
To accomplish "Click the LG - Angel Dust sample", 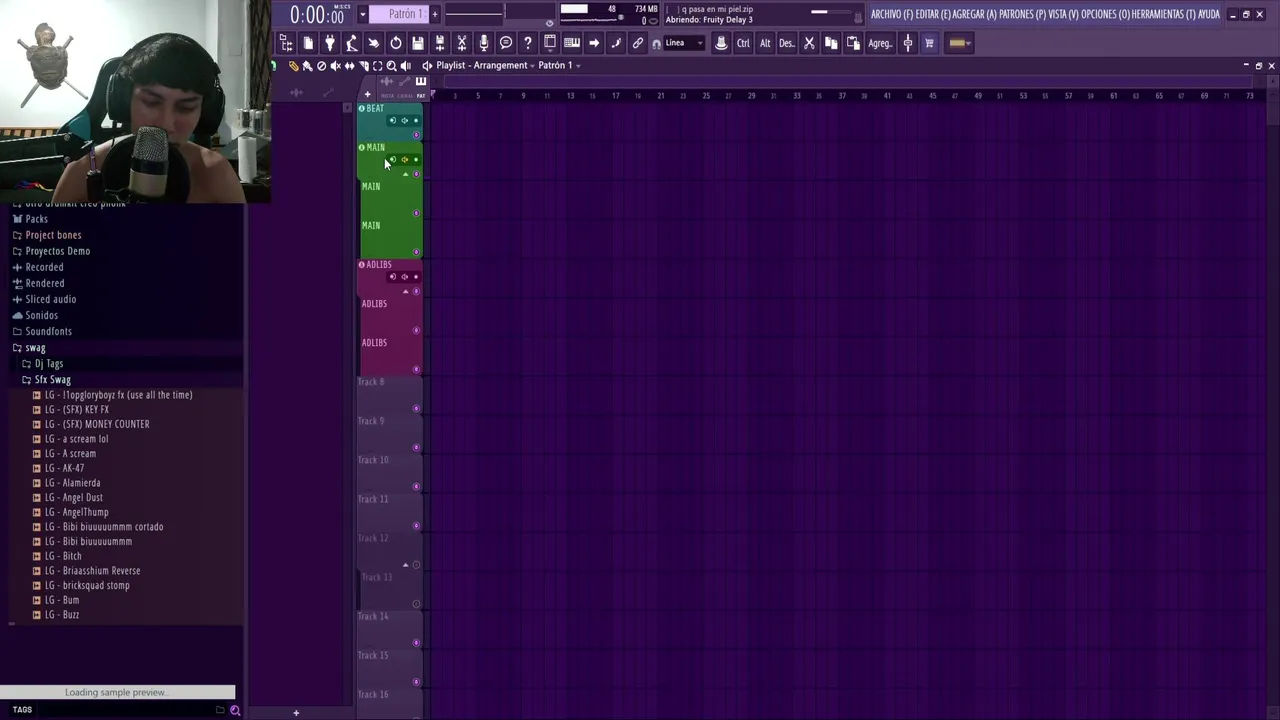I will click(74, 497).
